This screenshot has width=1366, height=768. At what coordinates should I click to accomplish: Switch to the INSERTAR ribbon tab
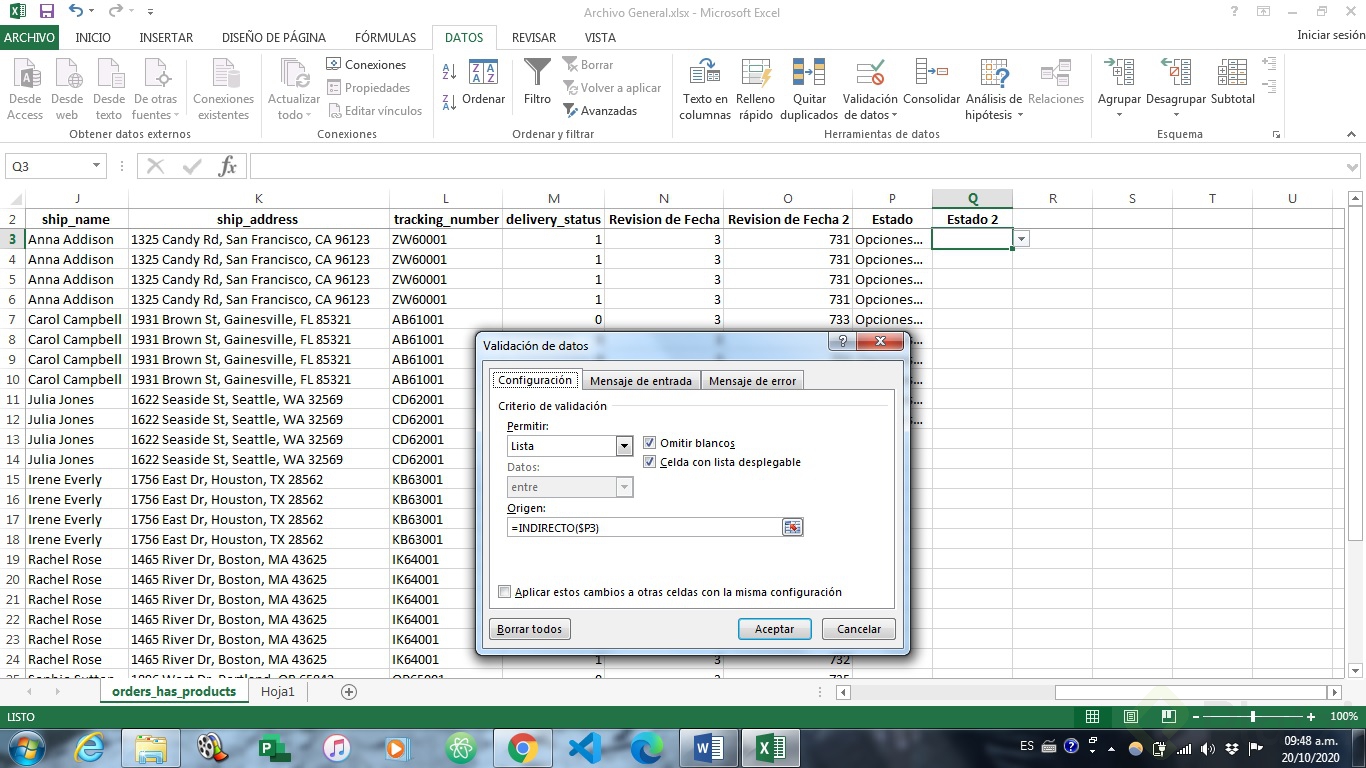click(166, 37)
